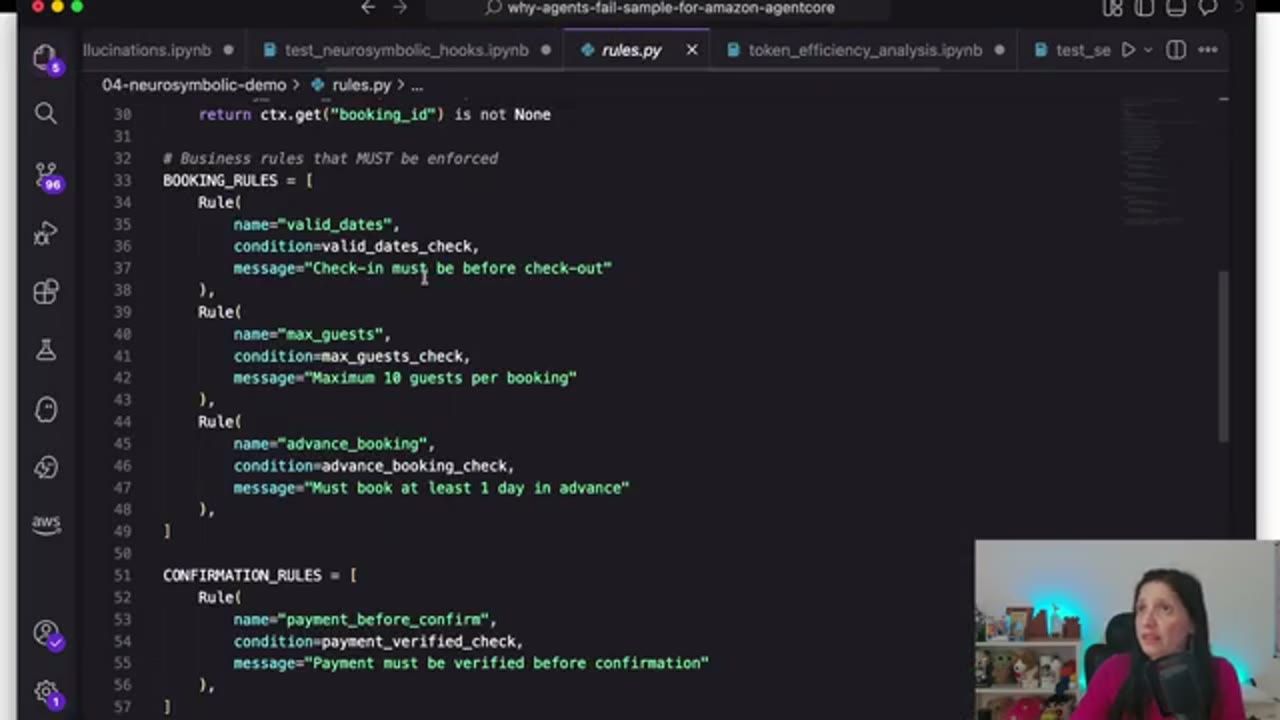Open the Run and Debug view

click(46, 234)
